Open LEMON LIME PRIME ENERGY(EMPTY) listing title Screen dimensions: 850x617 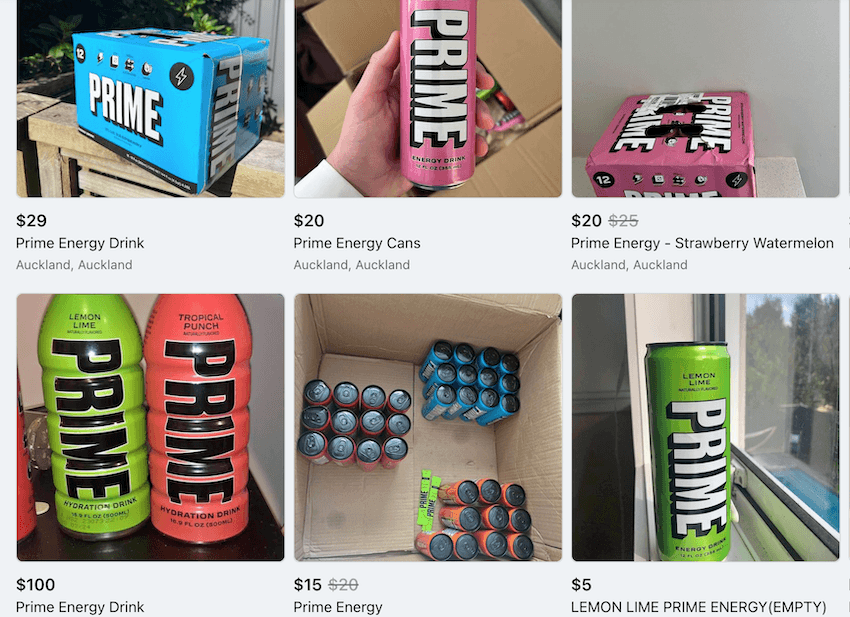(x=698, y=607)
